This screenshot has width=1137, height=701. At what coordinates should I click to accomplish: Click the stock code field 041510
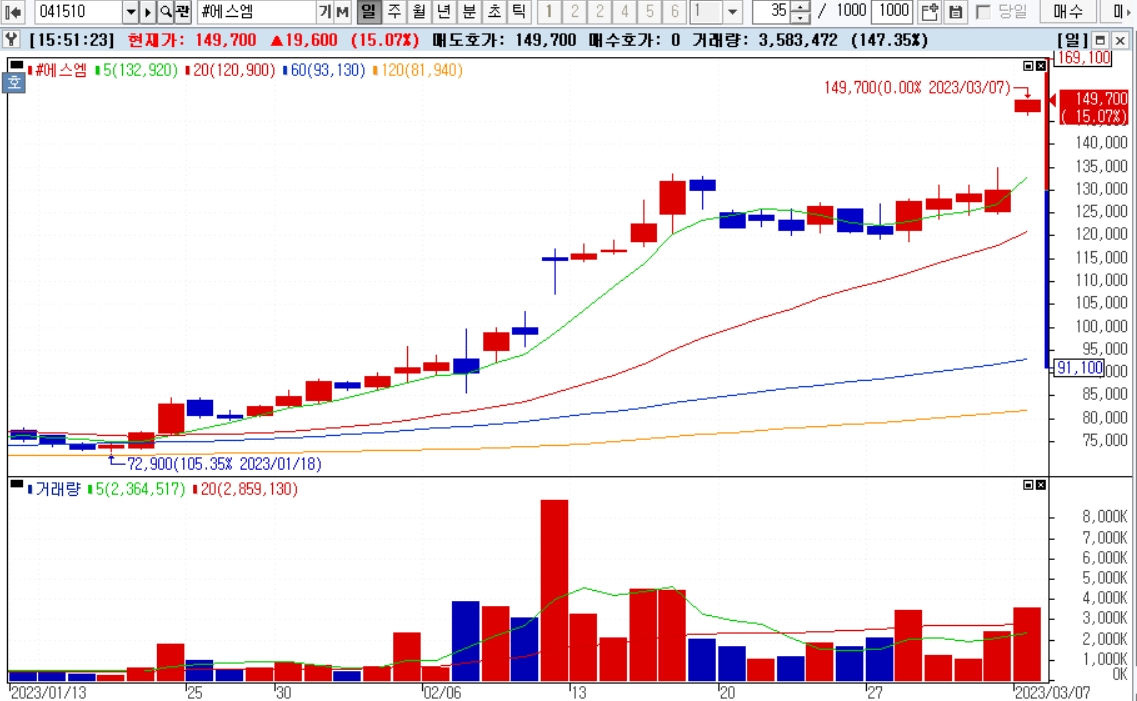[78, 12]
